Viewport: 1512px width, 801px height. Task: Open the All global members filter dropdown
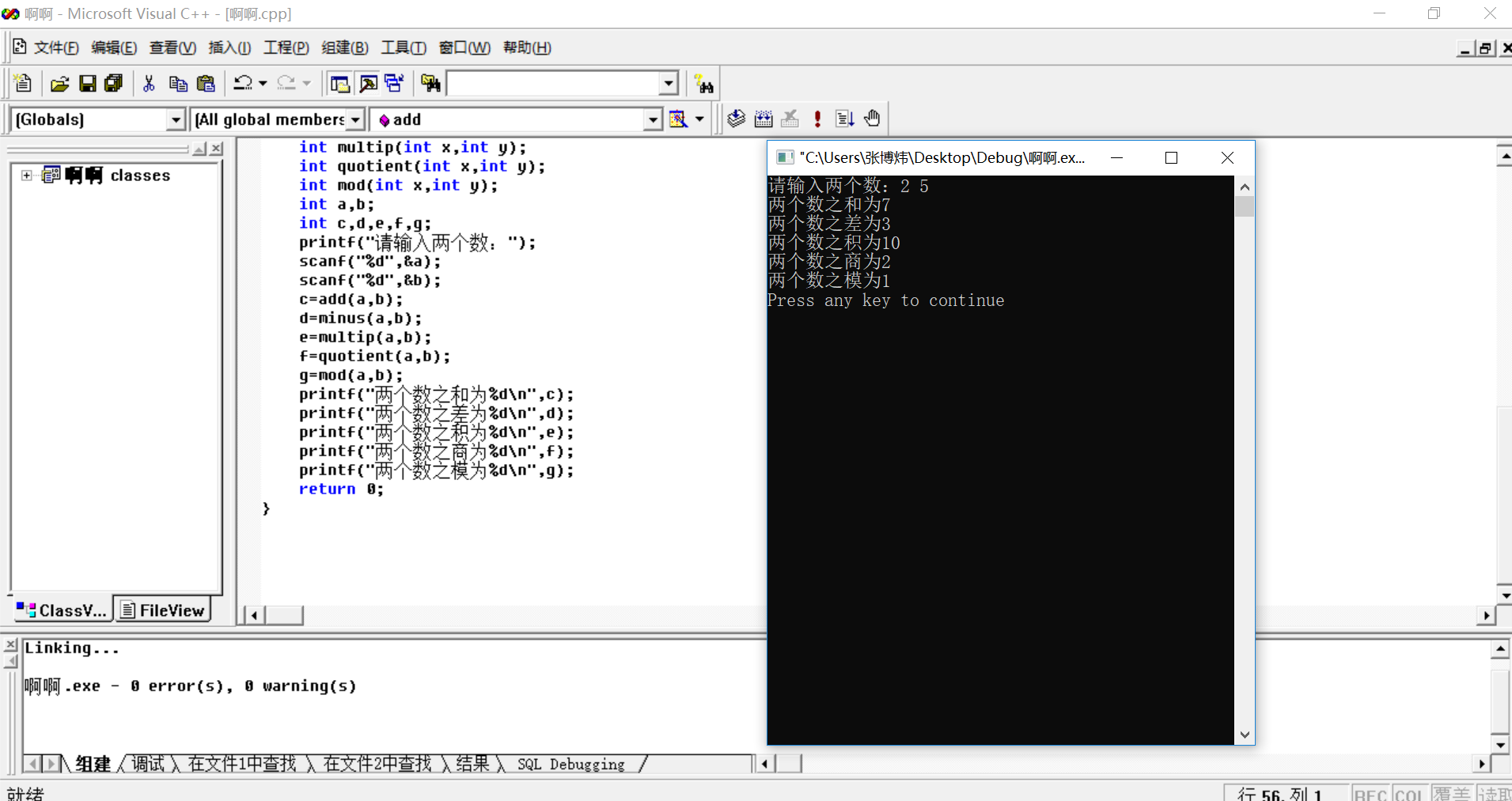pos(355,119)
